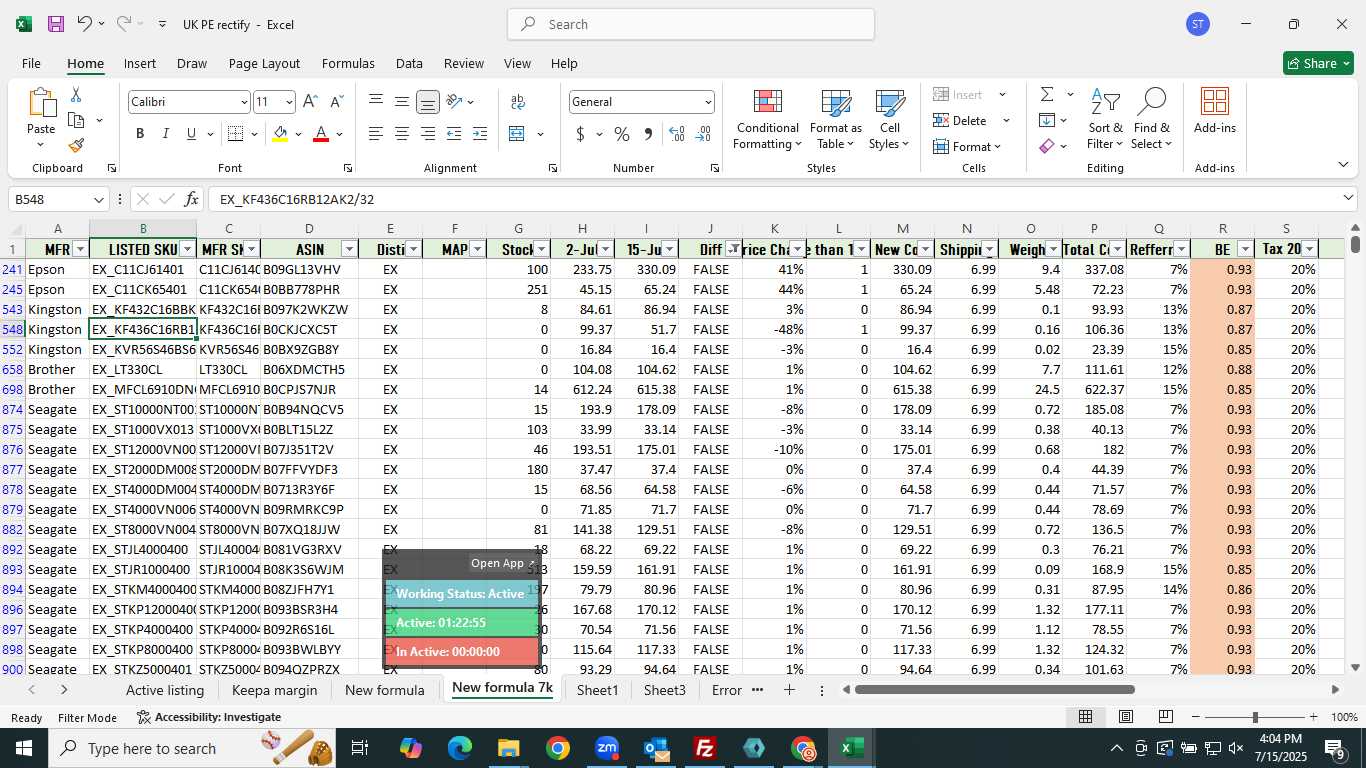1366x768 pixels.
Task: Open filter dropdown for BE column
Action: (x=1245, y=249)
